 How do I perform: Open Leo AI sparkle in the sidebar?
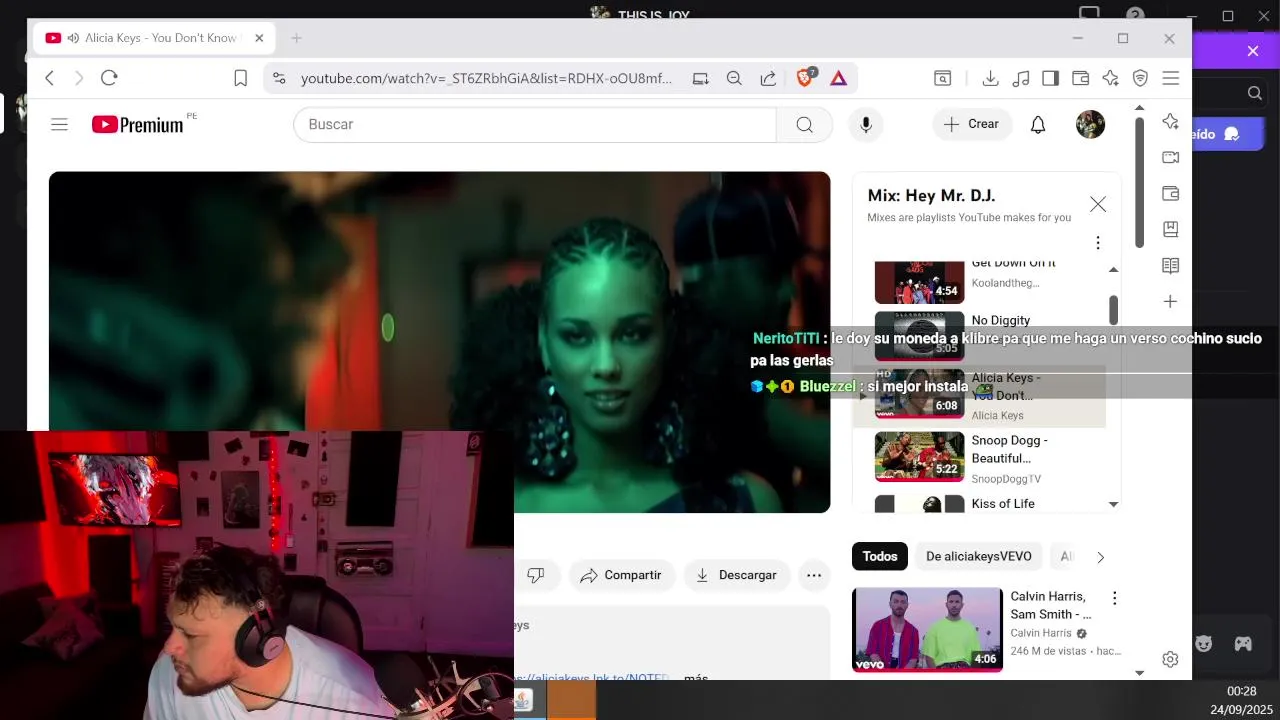pos(1170,121)
